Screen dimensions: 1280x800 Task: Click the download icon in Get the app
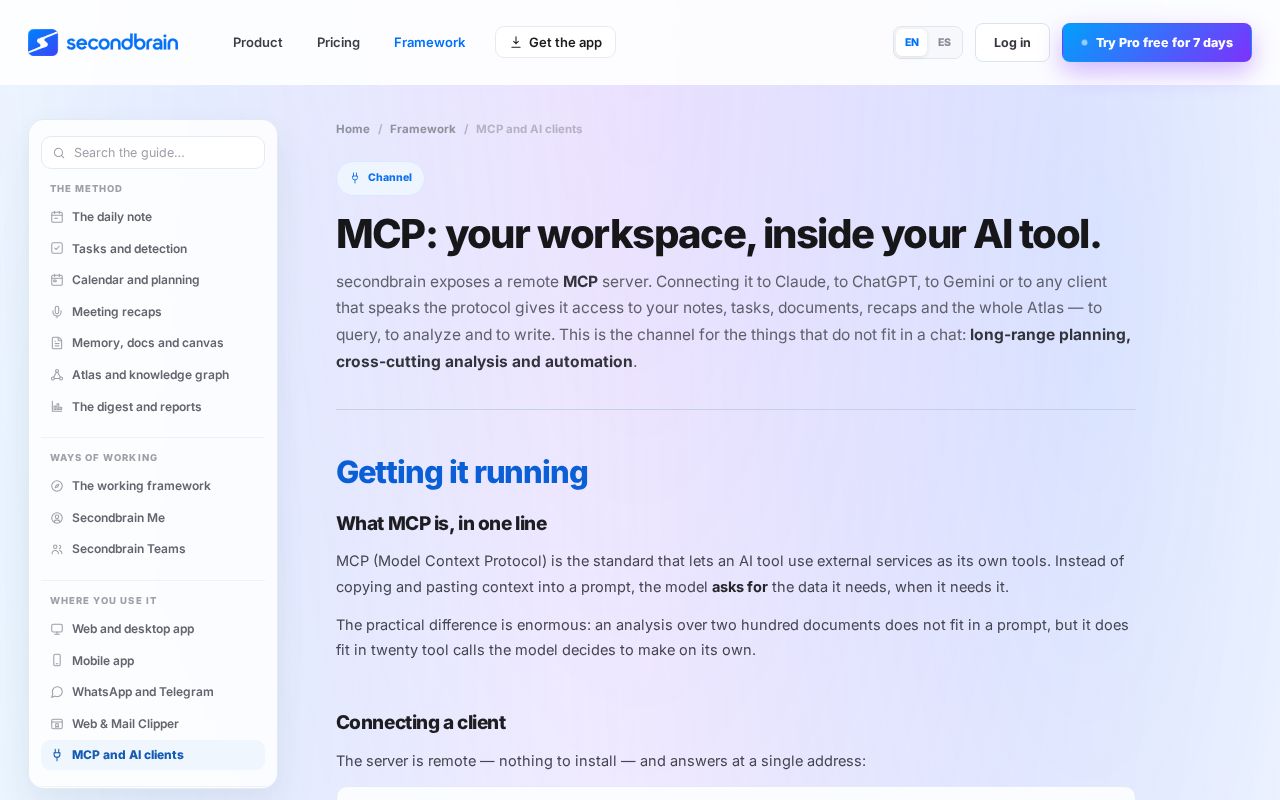pyautogui.click(x=516, y=42)
